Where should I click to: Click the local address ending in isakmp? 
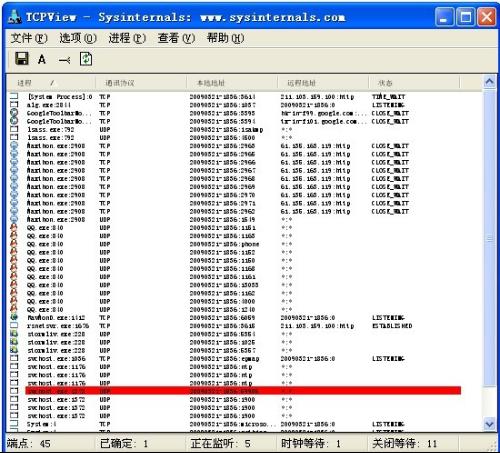point(226,129)
